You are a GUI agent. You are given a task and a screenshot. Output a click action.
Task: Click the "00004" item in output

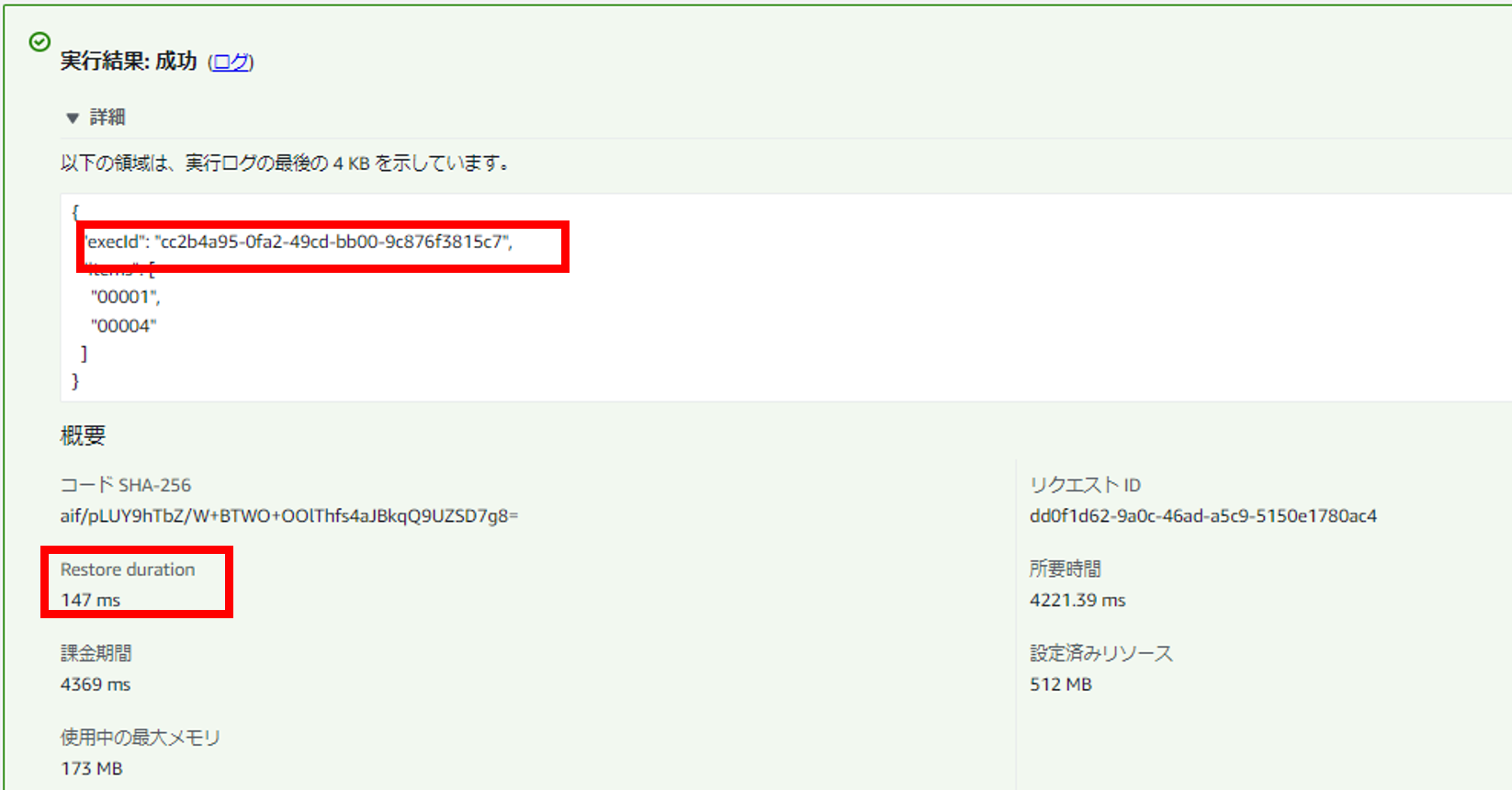click(123, 325)
